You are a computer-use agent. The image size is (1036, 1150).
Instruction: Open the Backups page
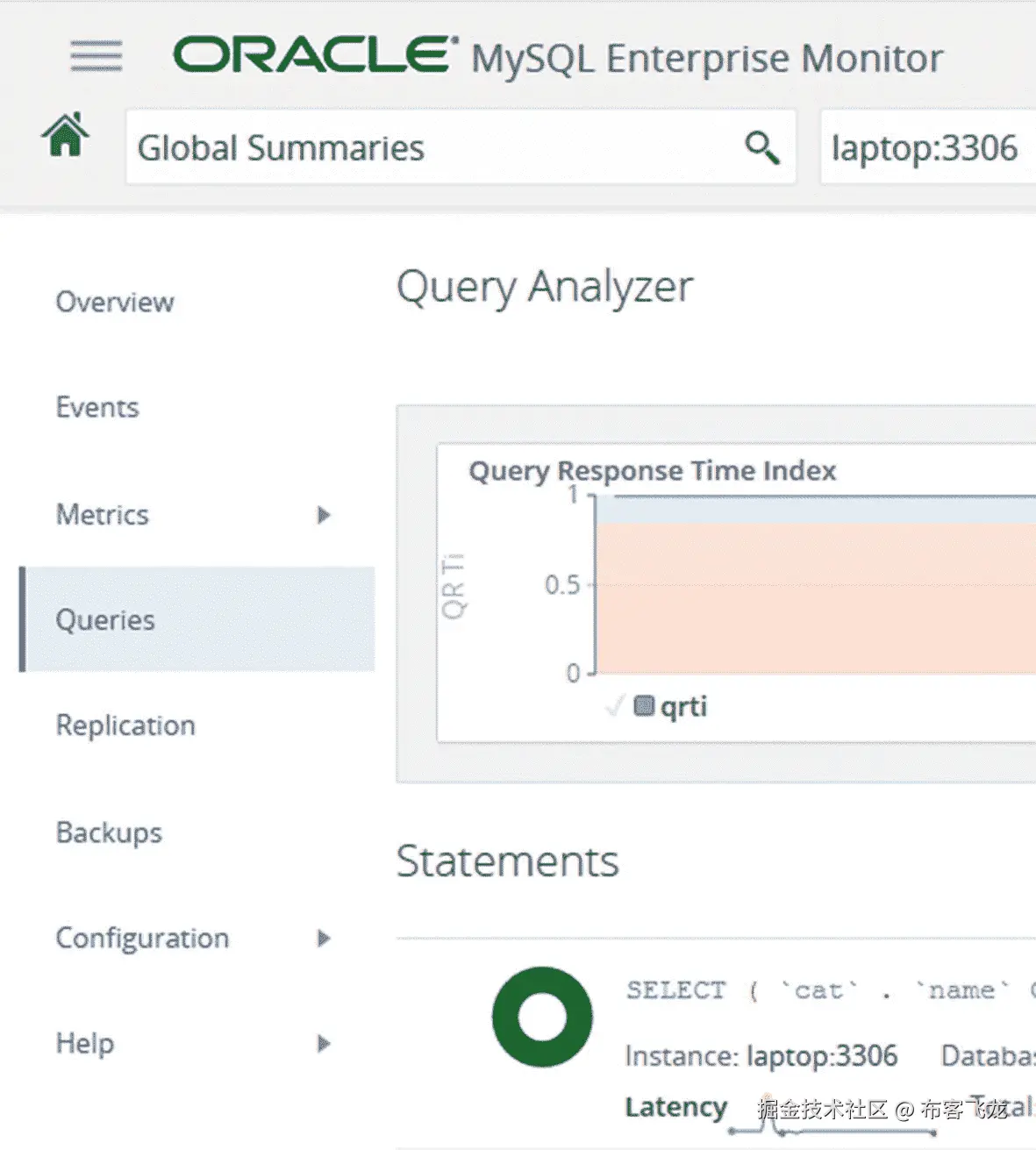(x=109, y=832)
